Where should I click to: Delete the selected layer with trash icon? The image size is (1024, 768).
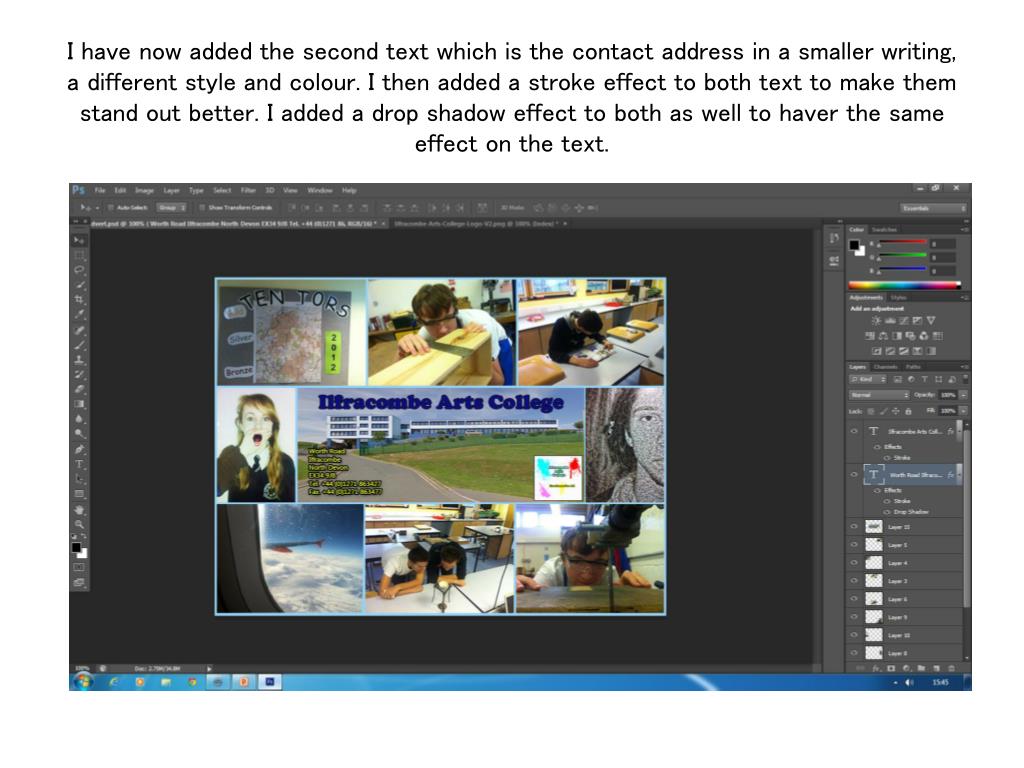pyautogui.click(x=952, y=669)
